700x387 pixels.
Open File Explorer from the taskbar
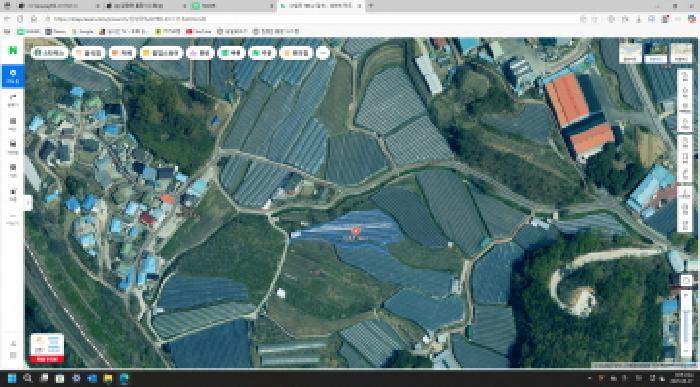(108, 379)
